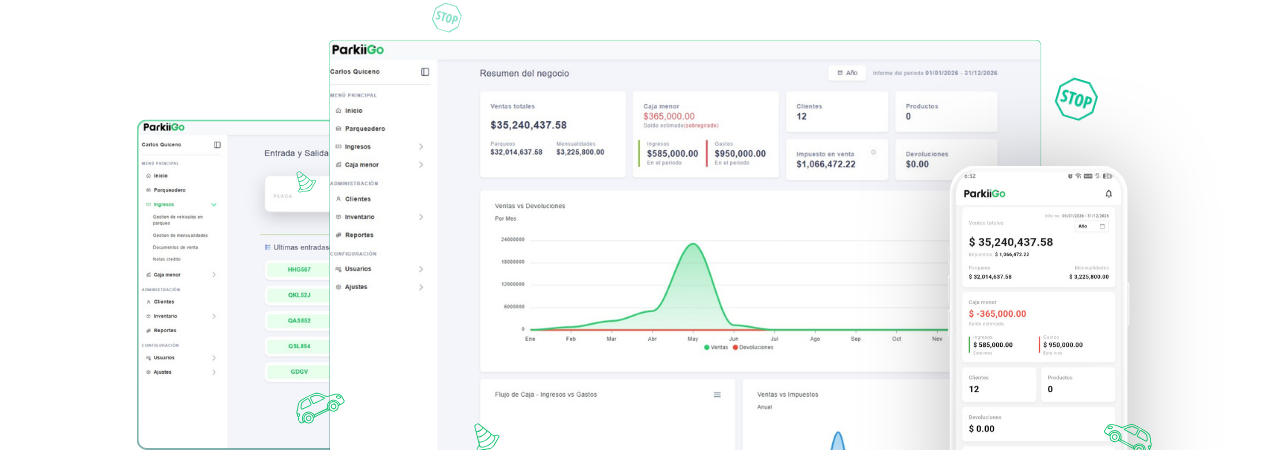Expand Usuarios in the center dashboard sidebar

tap(421, 269)
